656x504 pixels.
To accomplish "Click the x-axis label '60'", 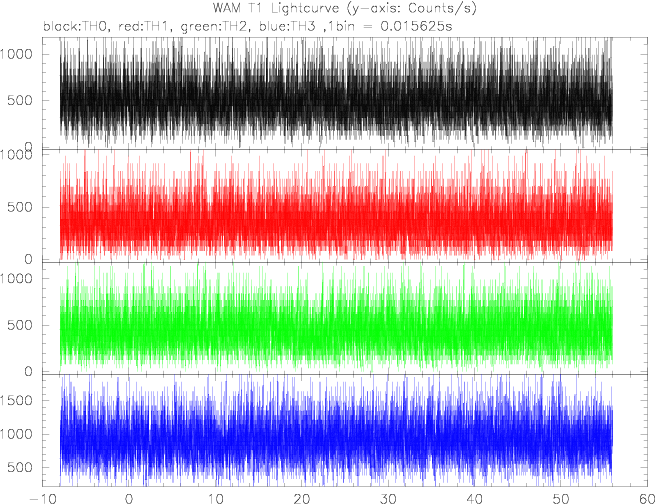I will click(x=647, y=498).
